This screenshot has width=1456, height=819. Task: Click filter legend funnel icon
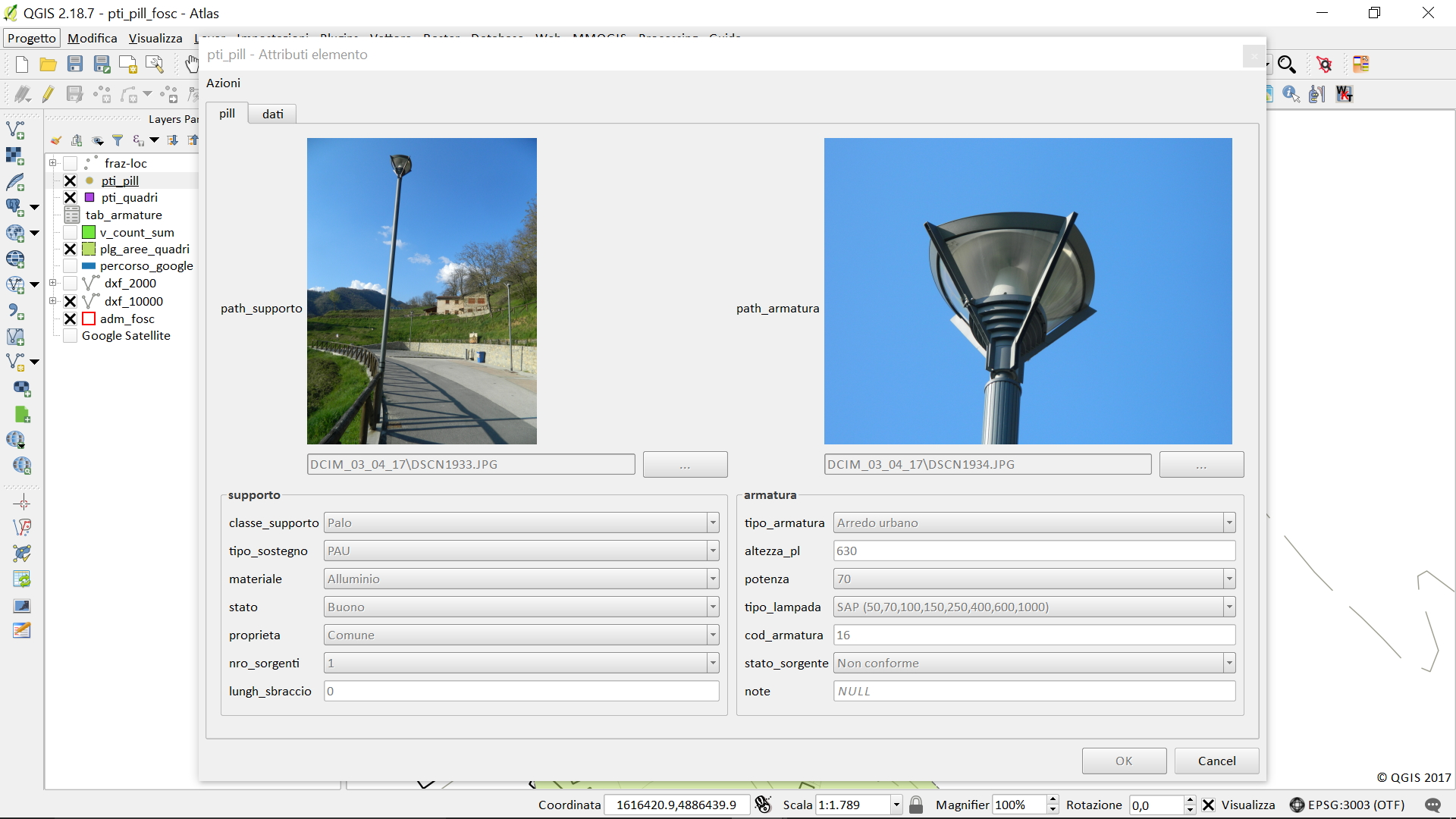point(118,140)
